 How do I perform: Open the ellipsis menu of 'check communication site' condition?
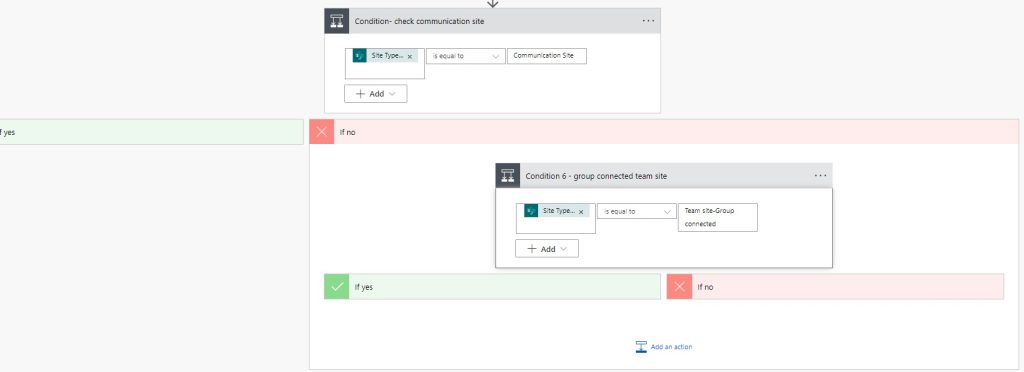(x=648, y=21)
